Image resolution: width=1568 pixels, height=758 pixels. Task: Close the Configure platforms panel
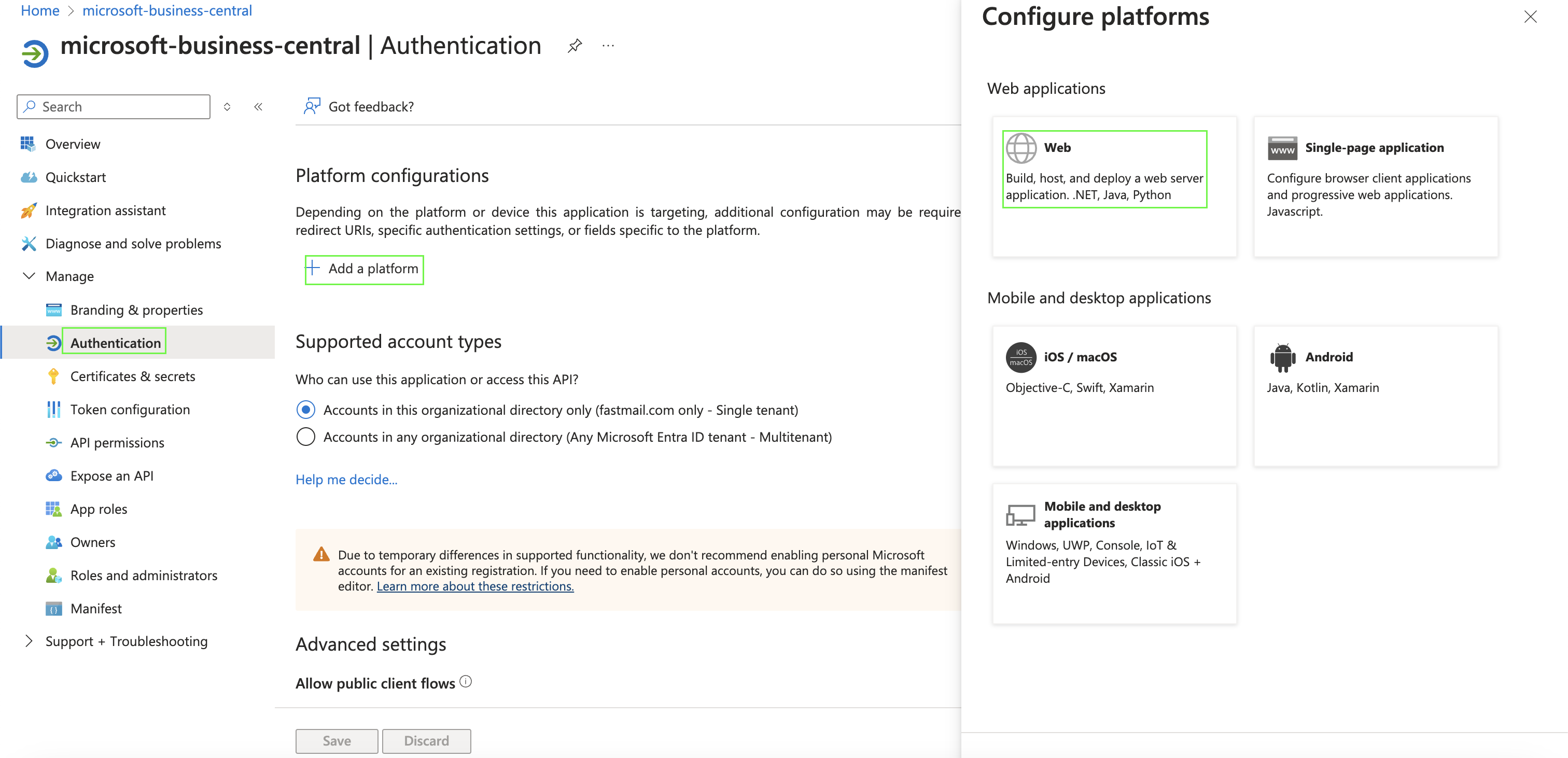point(1530,17)
